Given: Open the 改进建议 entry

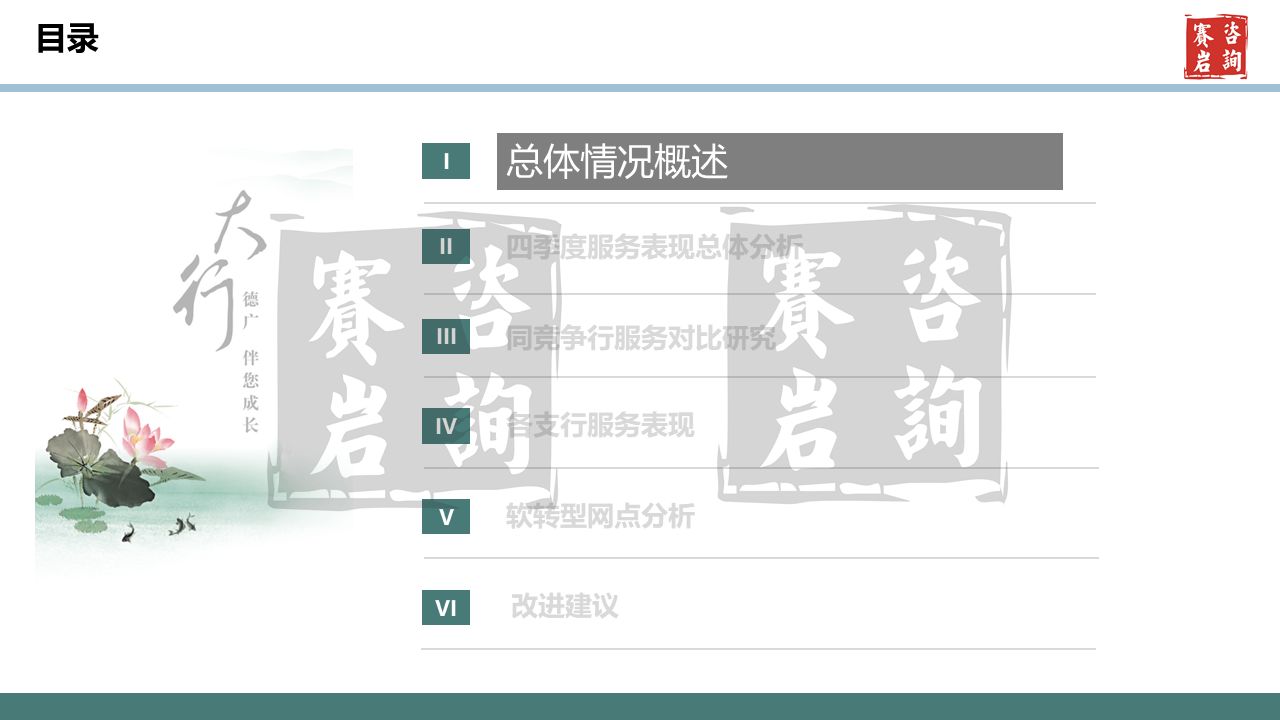Looking at the screenshot, I should pos(565,606).
